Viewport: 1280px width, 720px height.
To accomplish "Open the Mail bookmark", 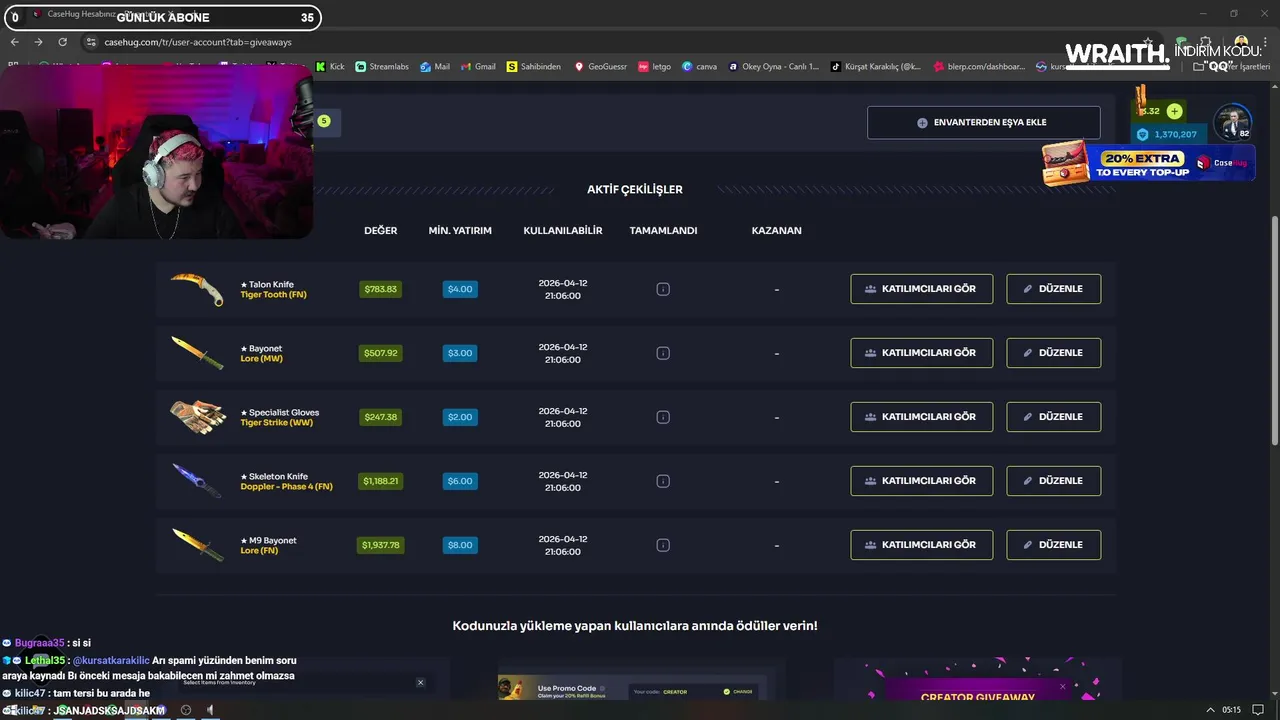I will pos(435,66).
